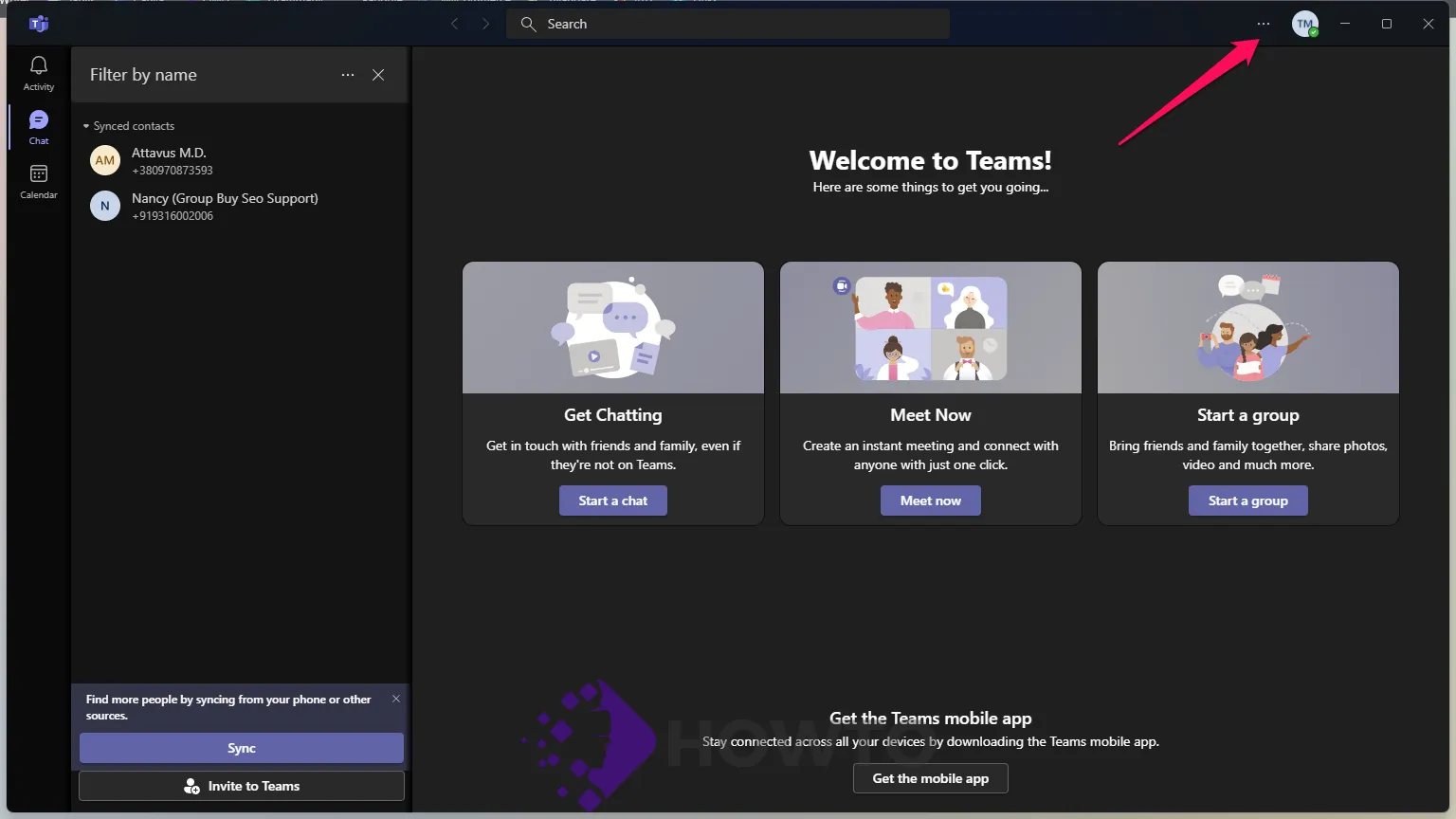Click the Filter by name field
This screenshot has height=819, width=1456.
coord(143,75)
